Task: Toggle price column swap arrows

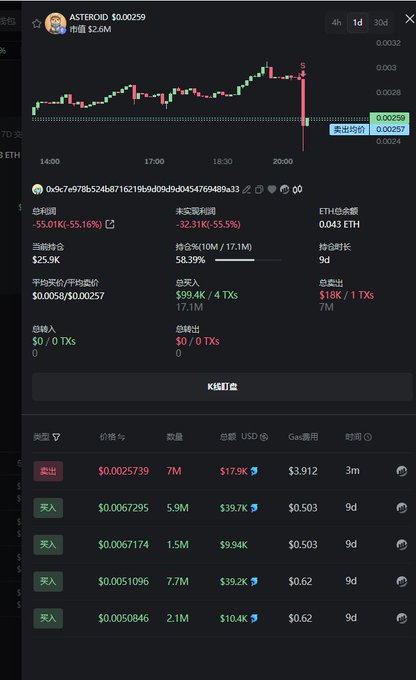Action: tap(121, 437)
